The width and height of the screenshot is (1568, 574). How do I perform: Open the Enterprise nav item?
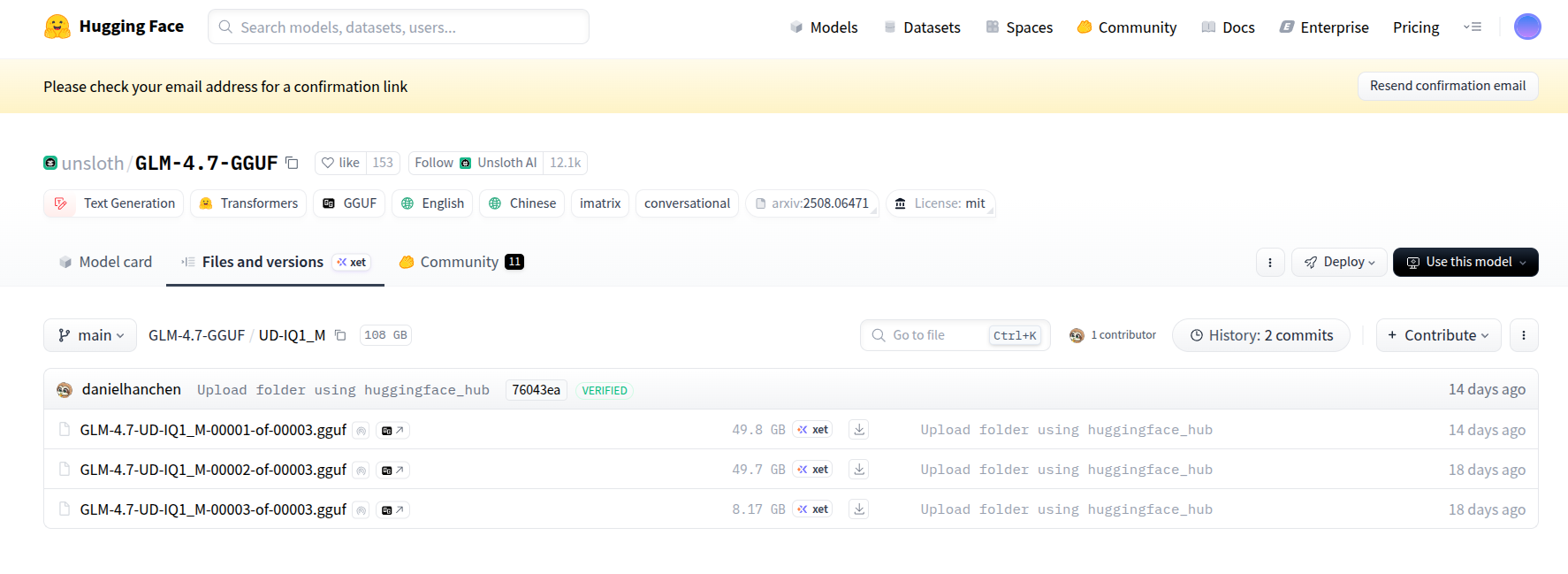(x=1324, y=27)
